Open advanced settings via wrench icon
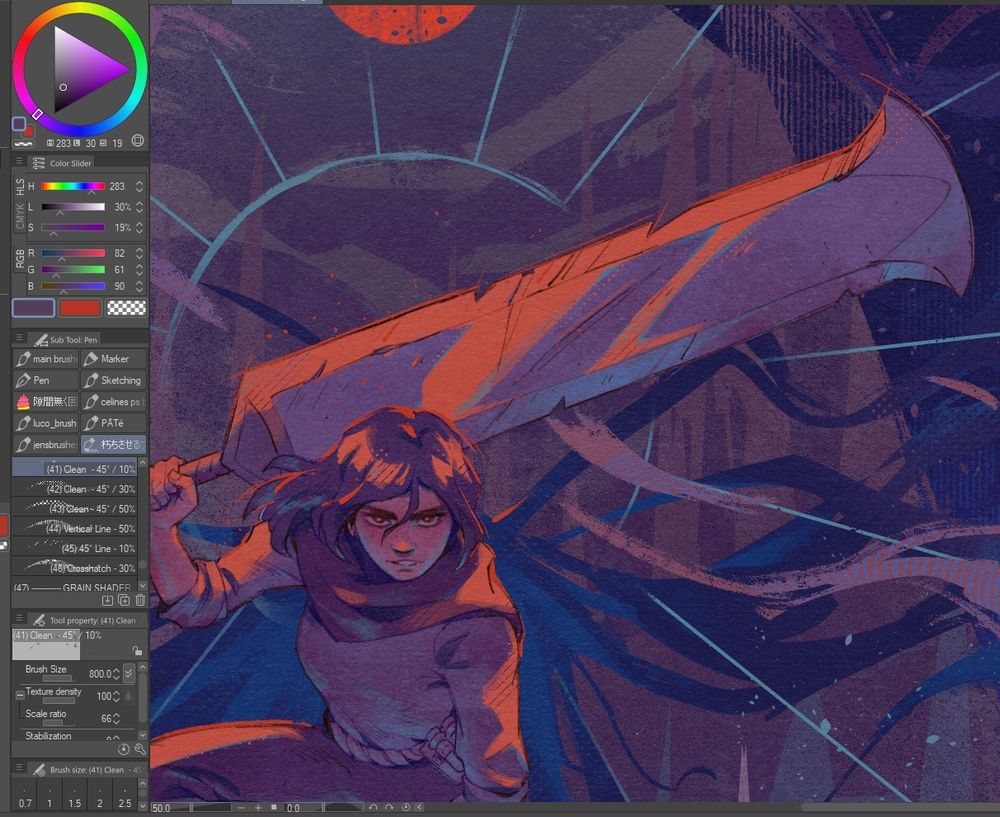This screenshot has height=817, width=1000. [141, 749]
